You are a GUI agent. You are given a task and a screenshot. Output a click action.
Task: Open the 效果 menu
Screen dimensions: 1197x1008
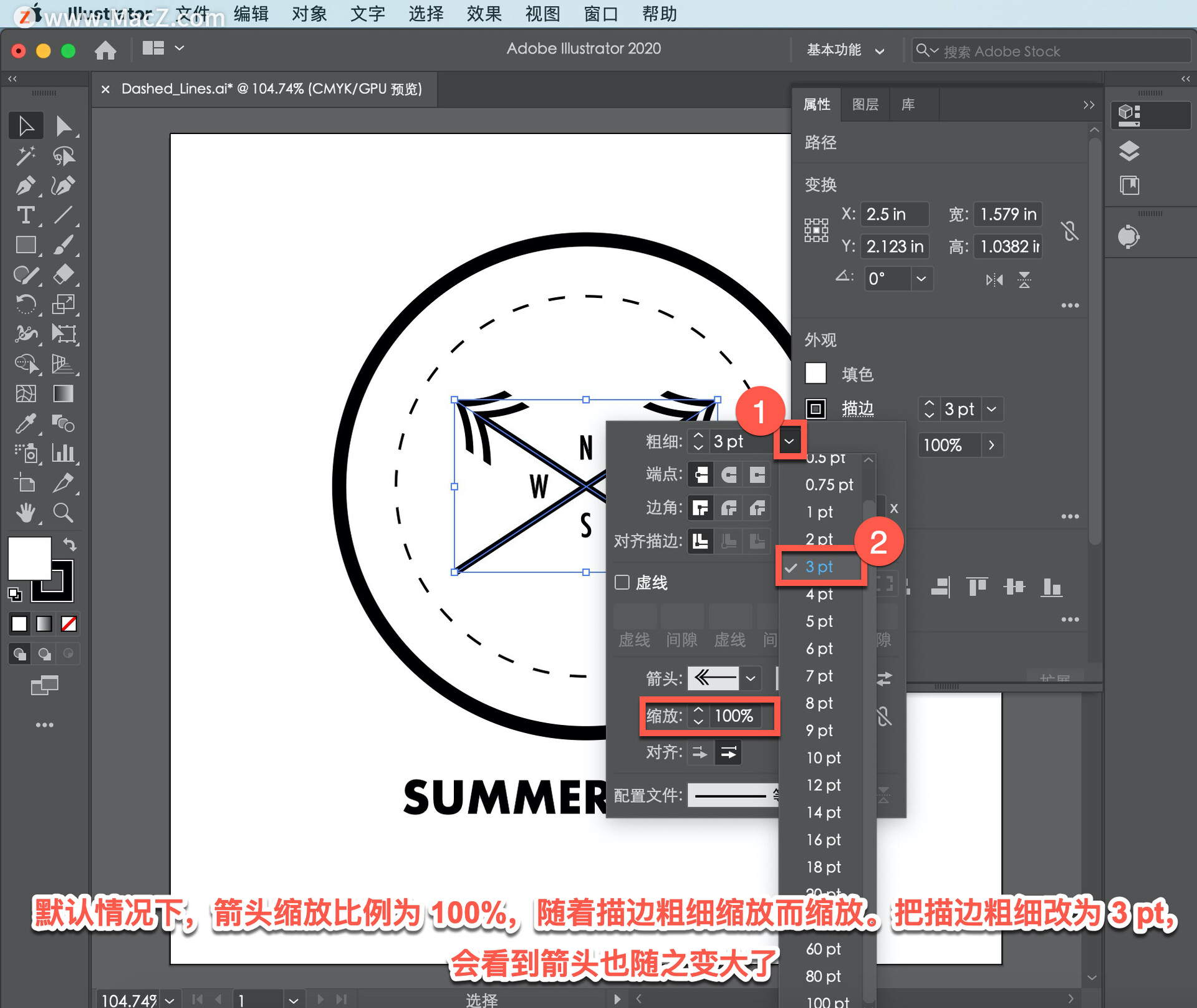484,14
